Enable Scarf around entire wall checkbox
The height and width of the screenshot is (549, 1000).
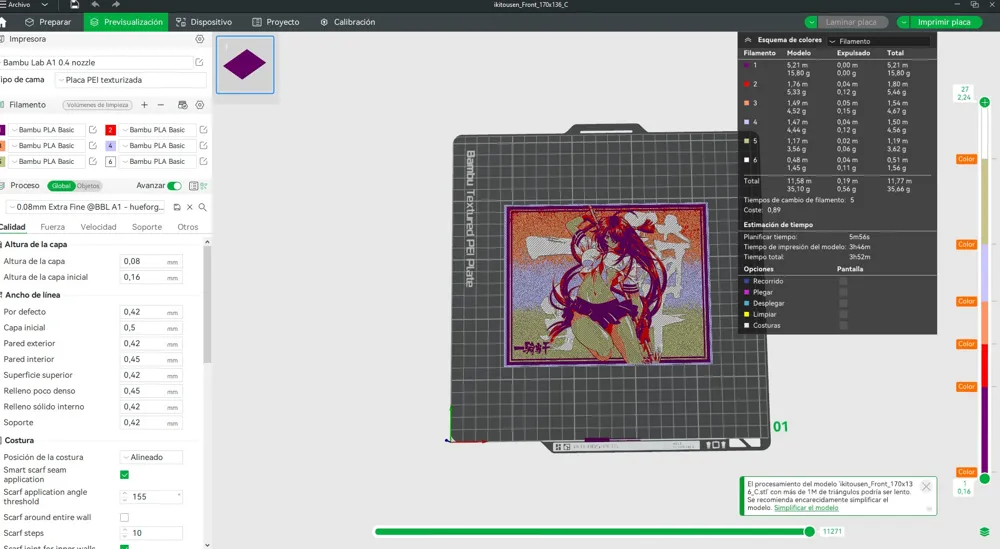click(124, 517)
